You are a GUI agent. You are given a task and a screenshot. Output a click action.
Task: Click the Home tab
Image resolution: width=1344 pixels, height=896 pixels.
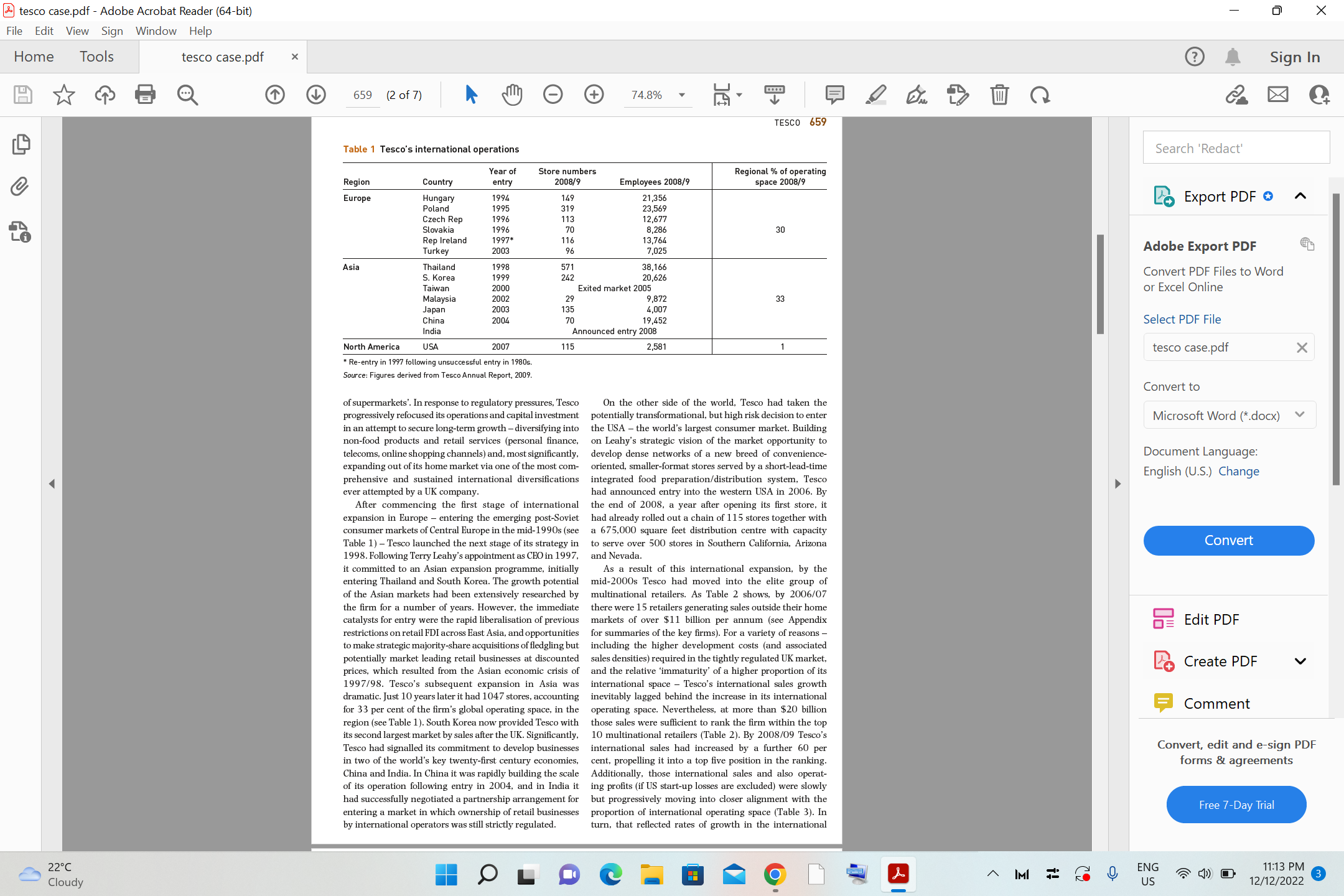click(33, 56)
